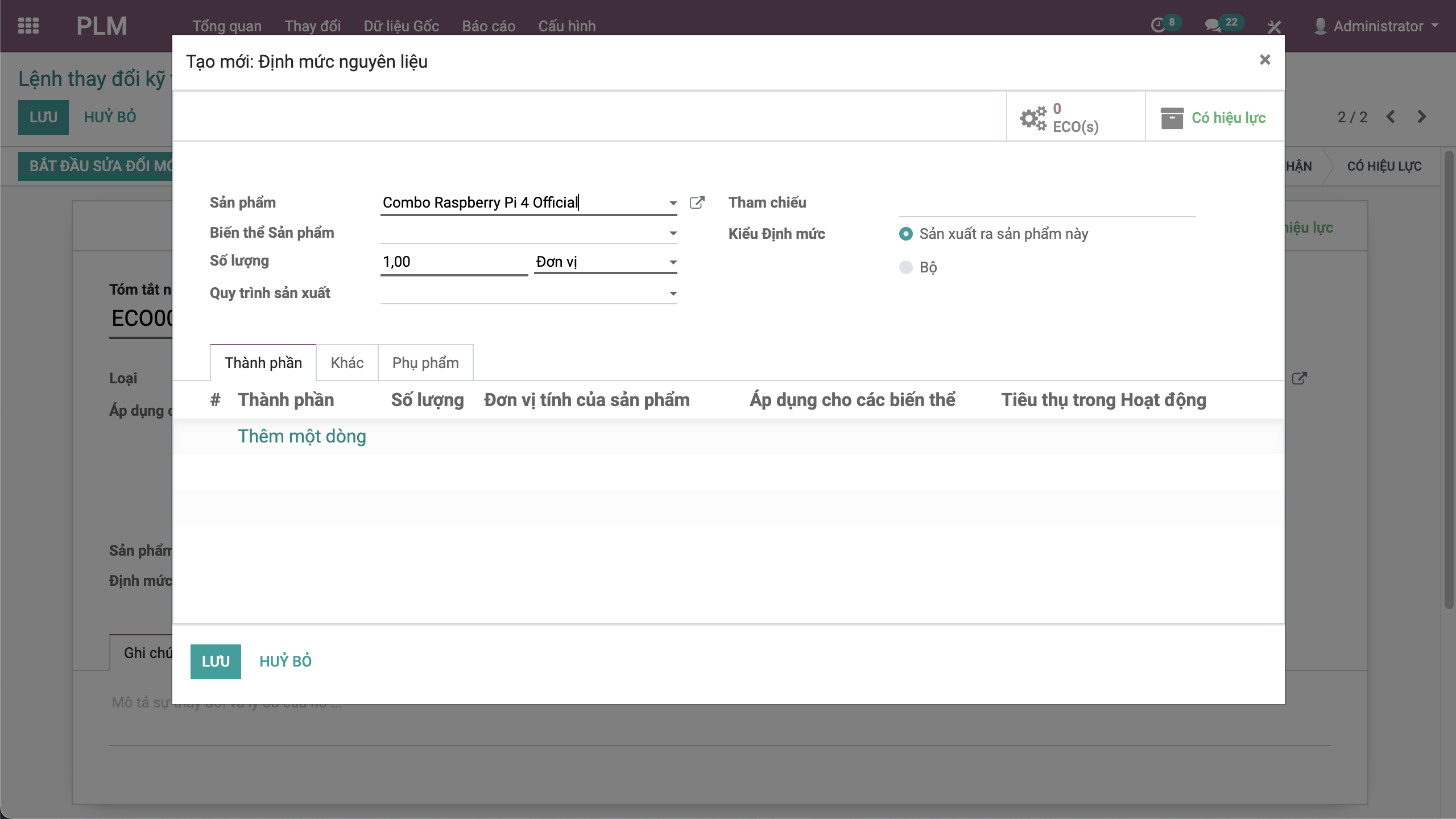Open the chat messages icon
The width and height of the screenshot is (1456, 819).
(x=1213, y=26)
